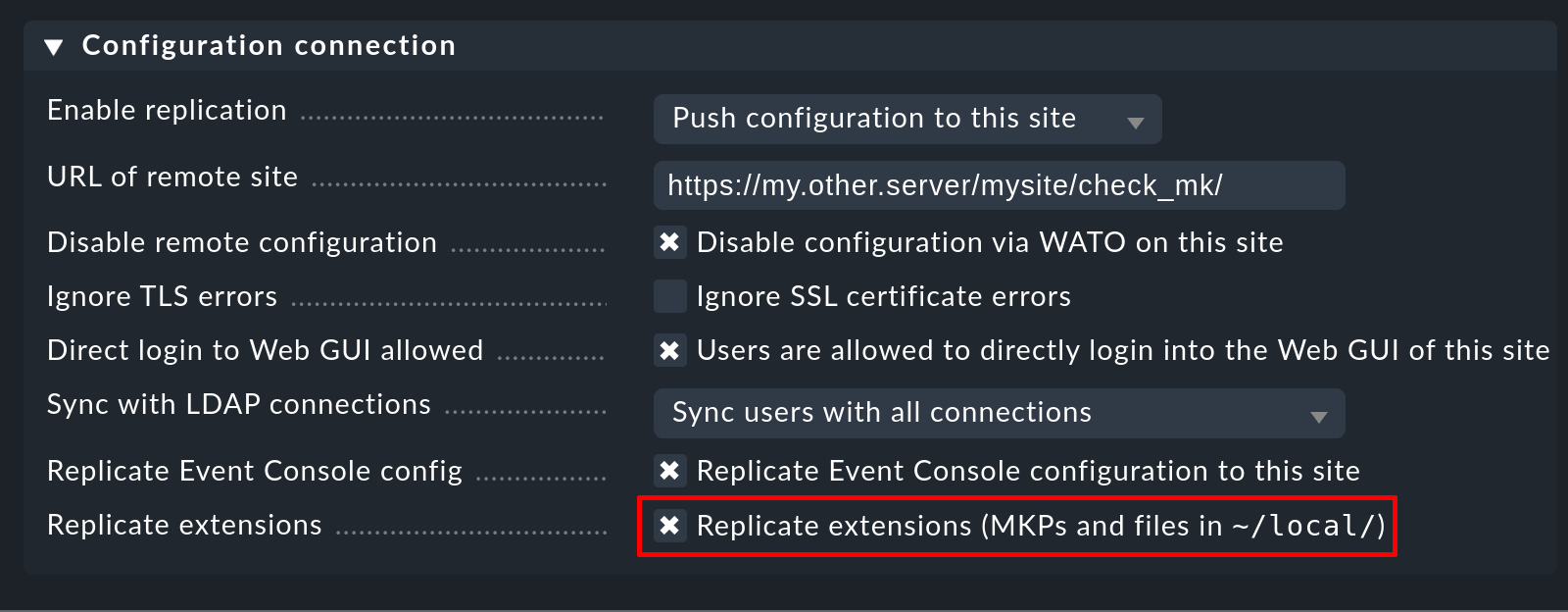Screen dimensions: 1568x612
Task: Click the Enable replication row label
Action: coord(167,111)
